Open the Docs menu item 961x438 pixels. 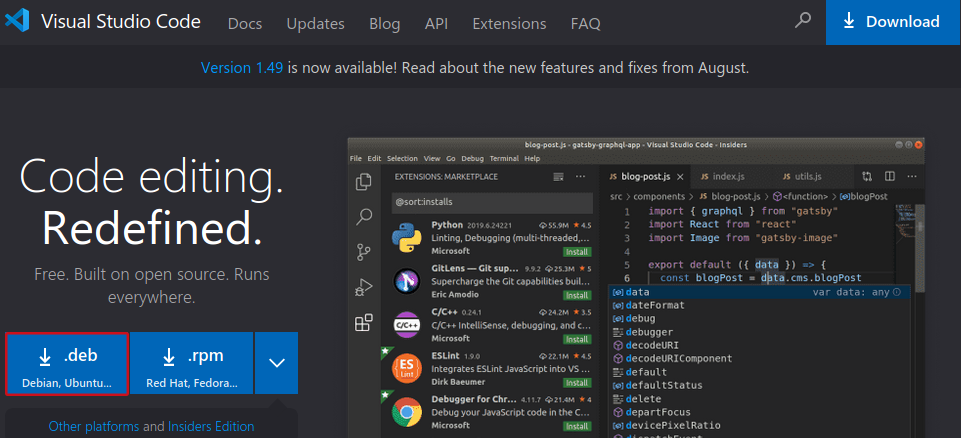tap(245, 24)
